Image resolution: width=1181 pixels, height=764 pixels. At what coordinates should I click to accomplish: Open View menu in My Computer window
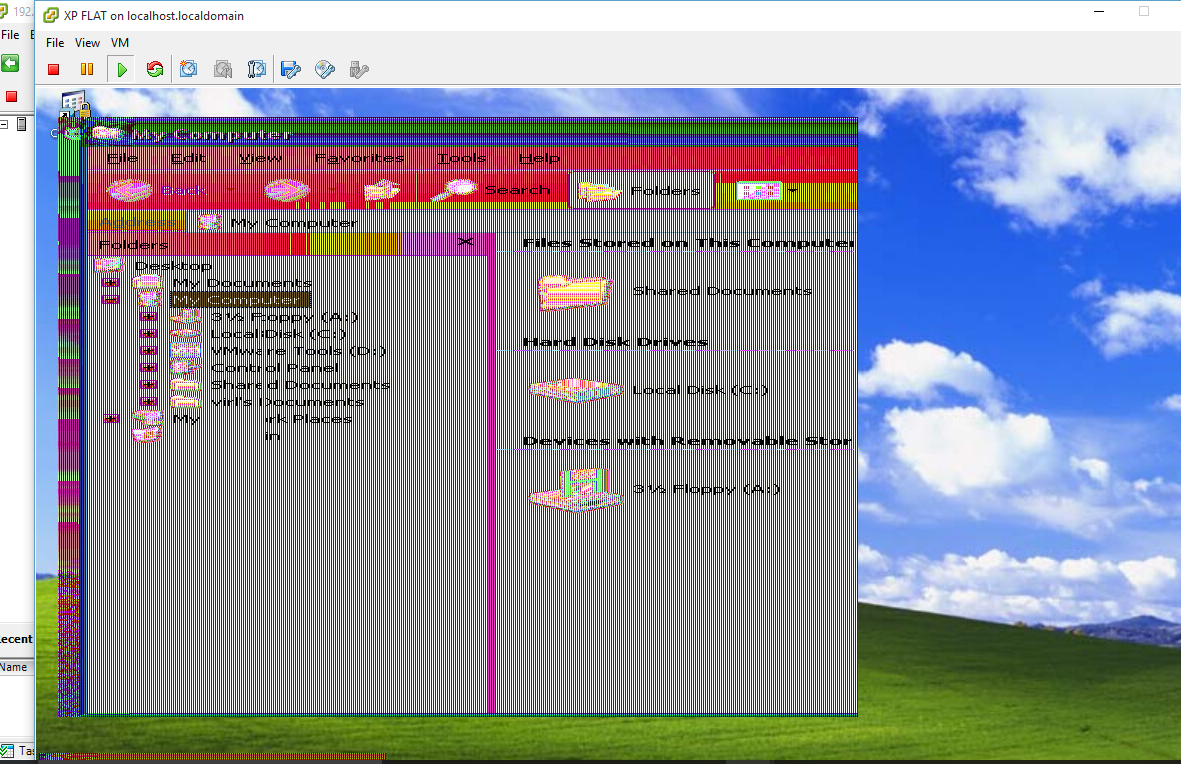click(260, 158)
